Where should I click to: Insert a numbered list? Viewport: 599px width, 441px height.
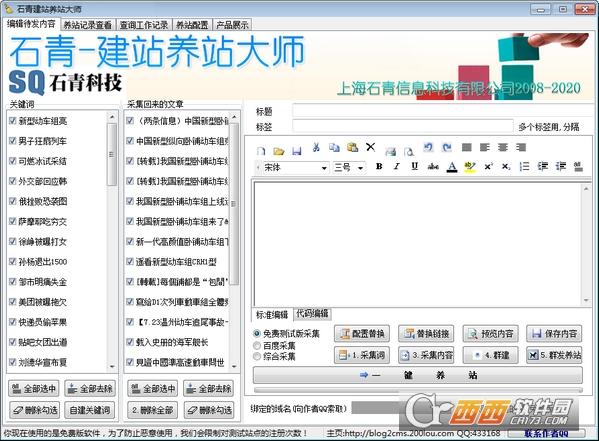click(525, 166)
